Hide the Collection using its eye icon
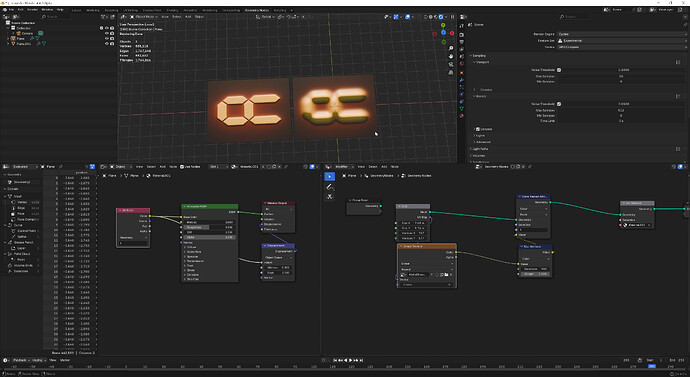690x377 pixels. coord(106,28)
